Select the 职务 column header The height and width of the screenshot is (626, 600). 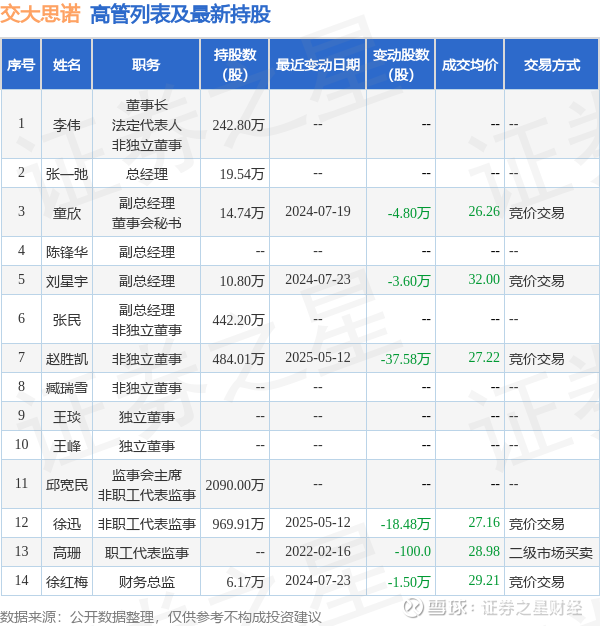(x=146, y=64)
